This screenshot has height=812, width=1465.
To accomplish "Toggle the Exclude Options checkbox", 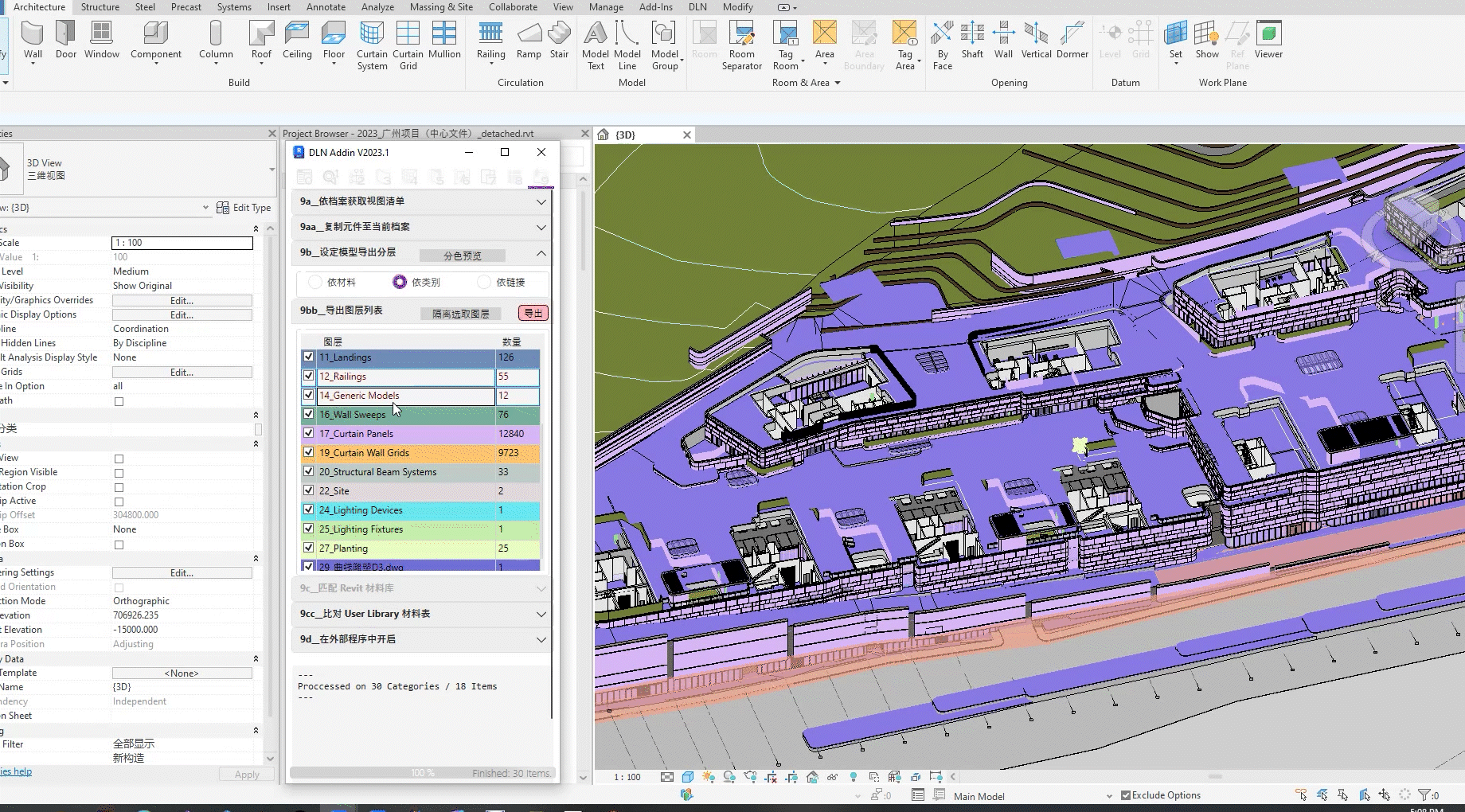I will click(x=1126, y=795).
